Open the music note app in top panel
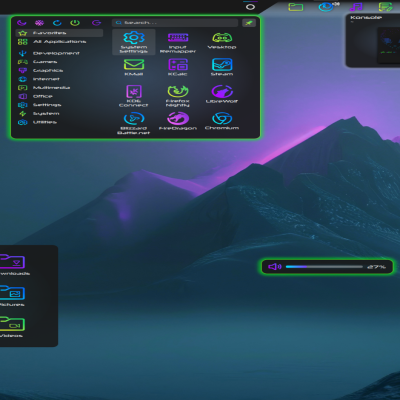Screen dimensions: 400x400 (356, 7)
